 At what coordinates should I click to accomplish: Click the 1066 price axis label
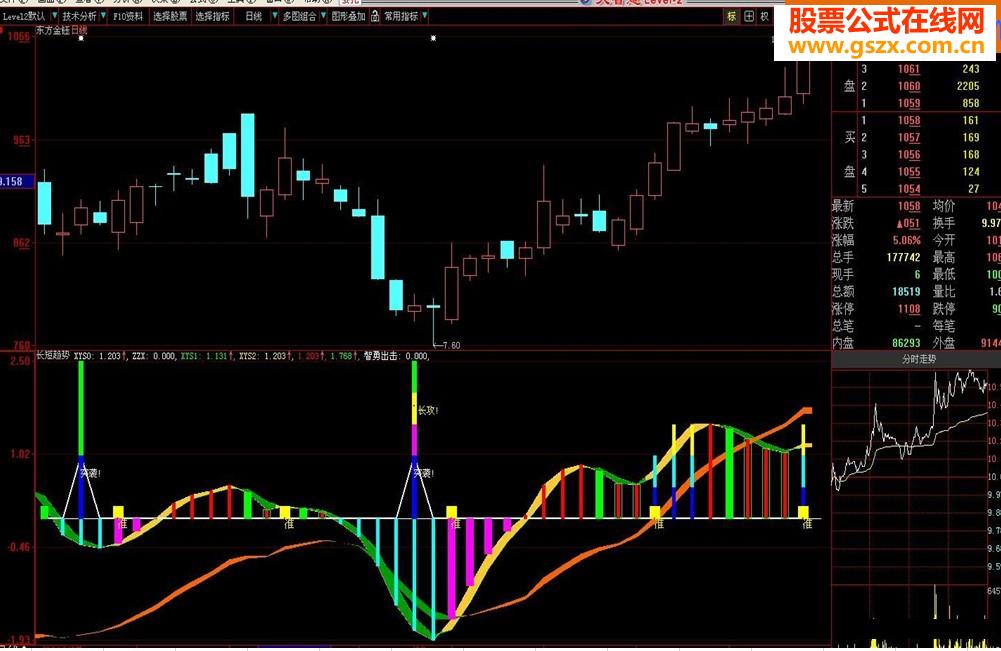(x=19, y=36)
